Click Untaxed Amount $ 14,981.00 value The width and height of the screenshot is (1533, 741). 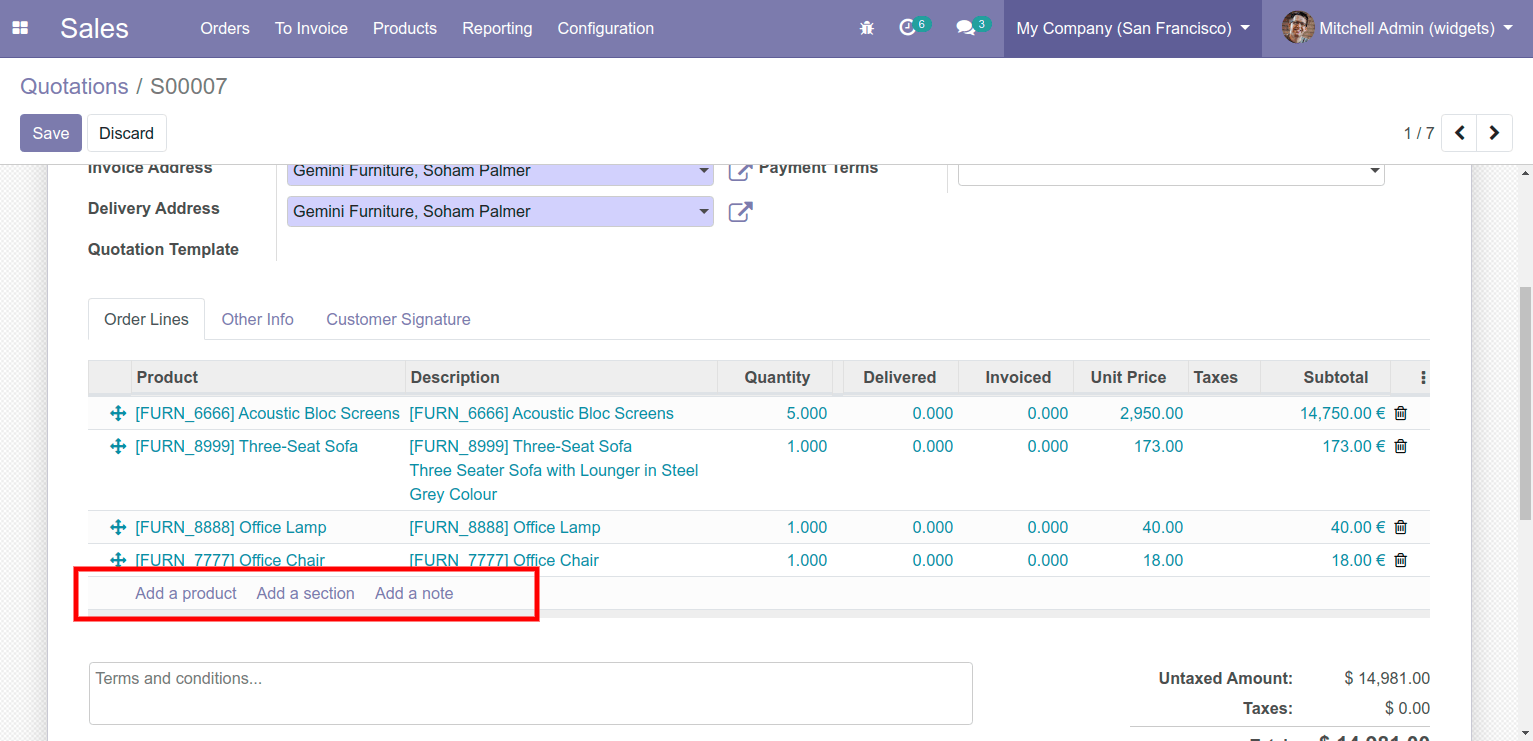(x=1387, y=678)
